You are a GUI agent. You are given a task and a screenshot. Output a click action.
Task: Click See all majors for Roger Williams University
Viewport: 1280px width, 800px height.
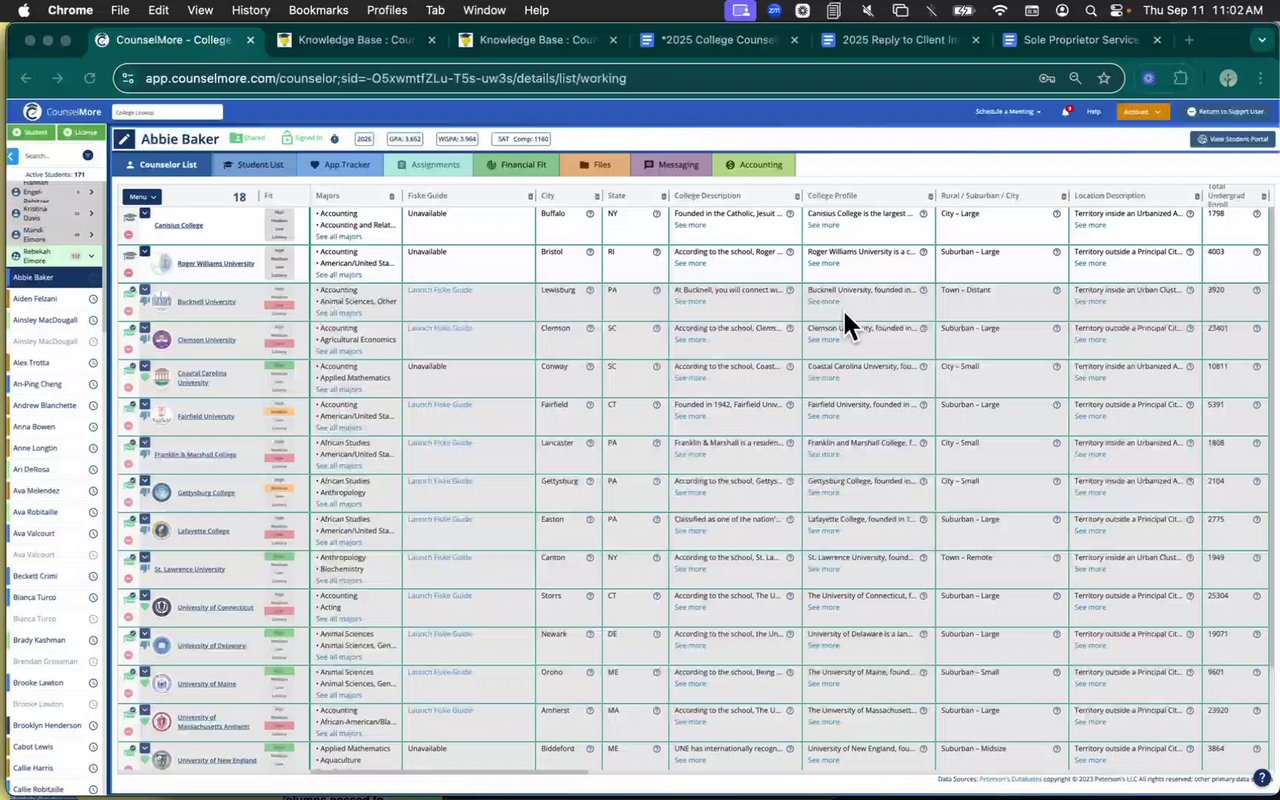click(338, 275)
